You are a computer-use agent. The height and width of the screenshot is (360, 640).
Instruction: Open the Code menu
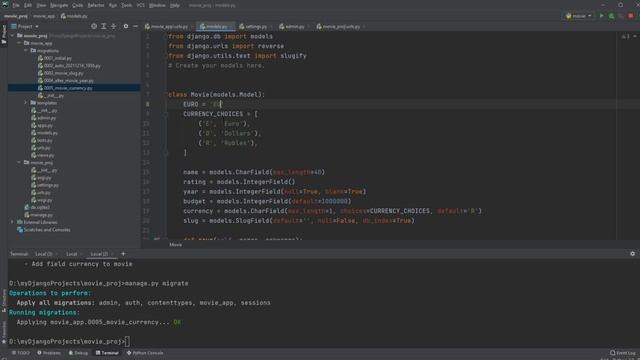click(x=78, y=5)
